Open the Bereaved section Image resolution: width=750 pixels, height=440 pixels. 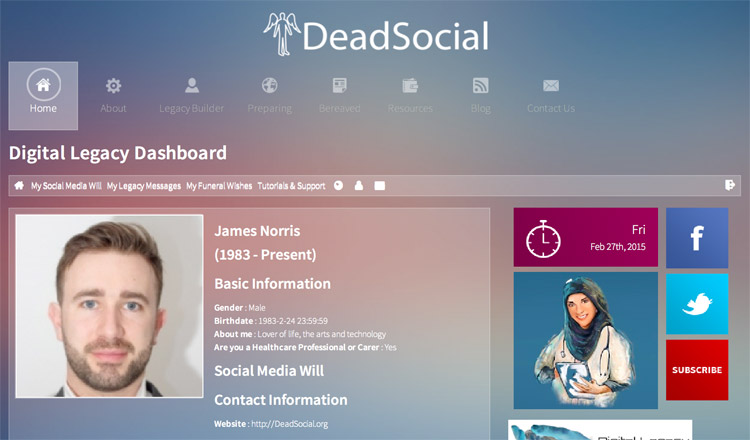coord(340,109)
